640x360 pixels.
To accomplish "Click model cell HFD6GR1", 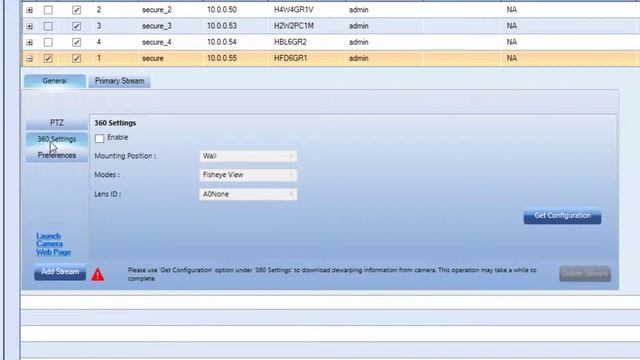I will [x=290, y=58].
